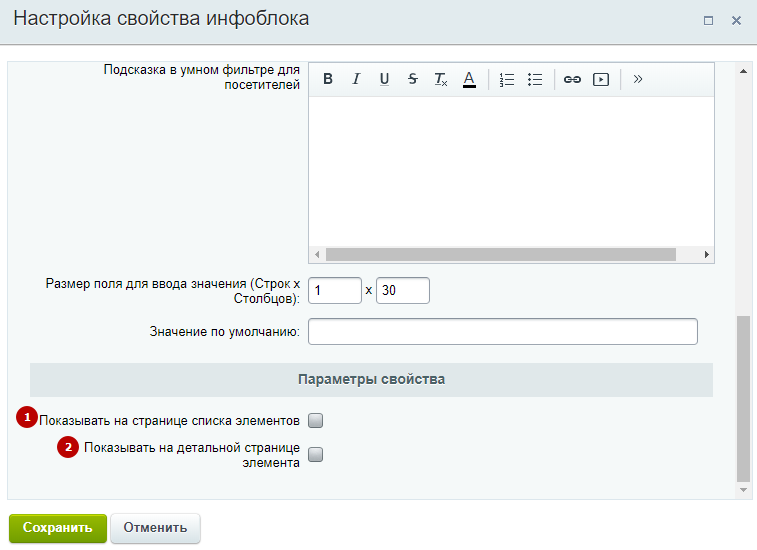Focus the 'Значение по умолчанию' field
757x550 pixels.
click(x=502, y=331)
